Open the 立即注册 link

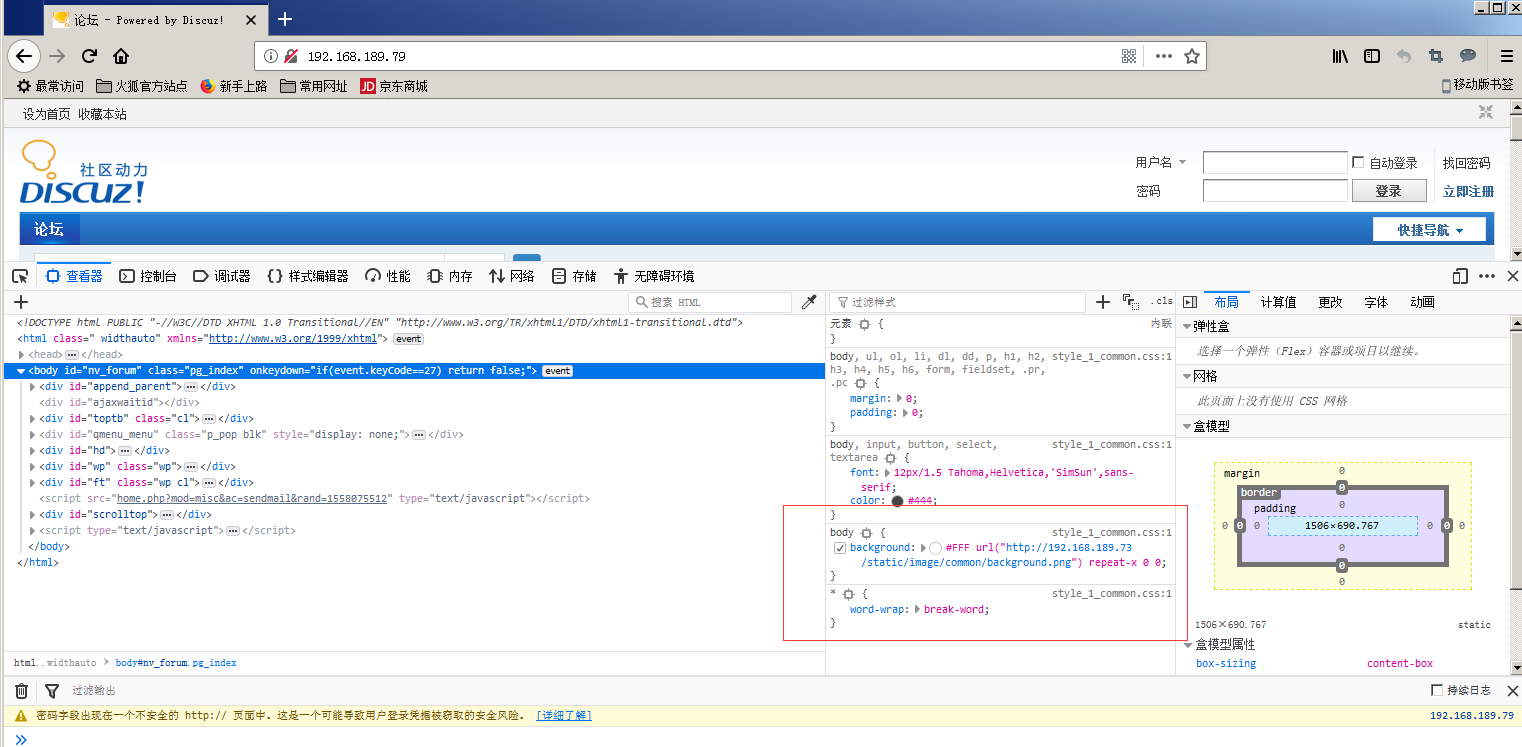(1468, 191)
